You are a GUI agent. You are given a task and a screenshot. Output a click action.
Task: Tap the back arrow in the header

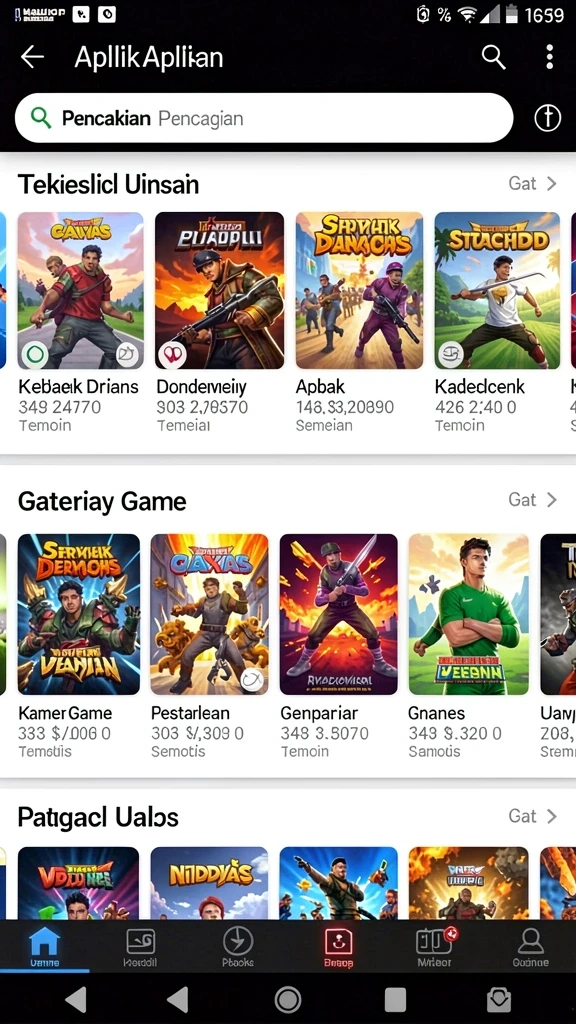pos(32,57)
